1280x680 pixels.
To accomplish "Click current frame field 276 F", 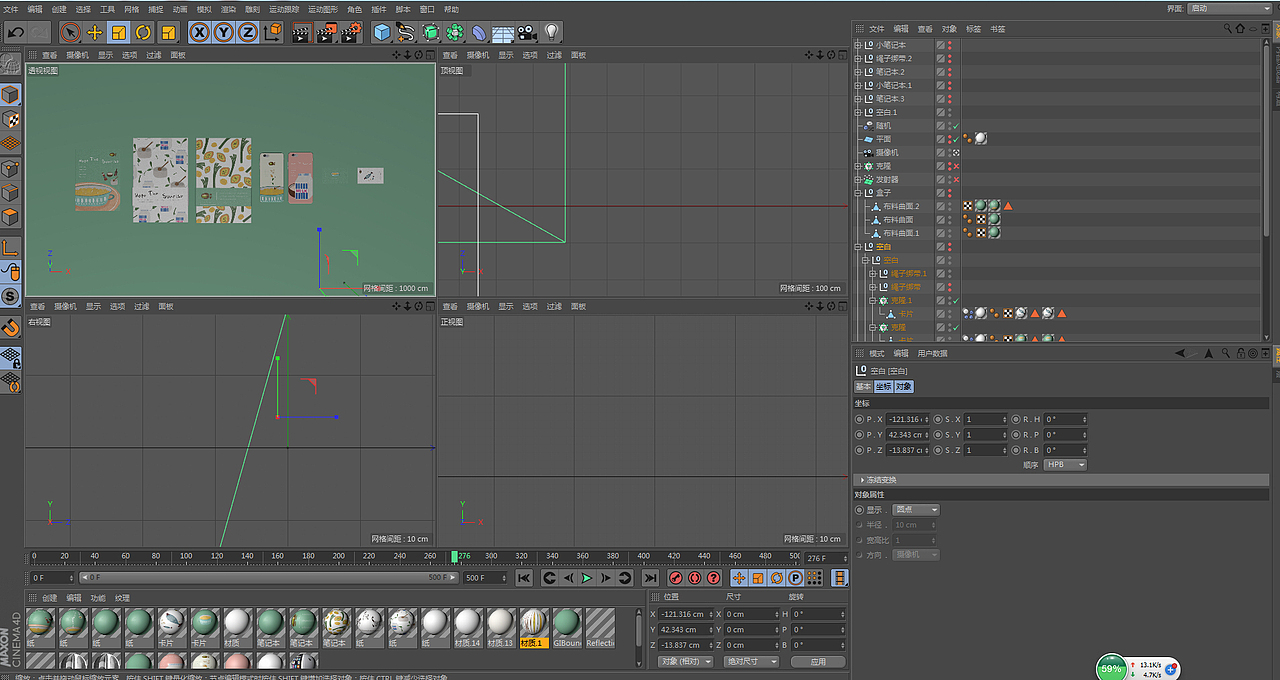I will (826, 559).
